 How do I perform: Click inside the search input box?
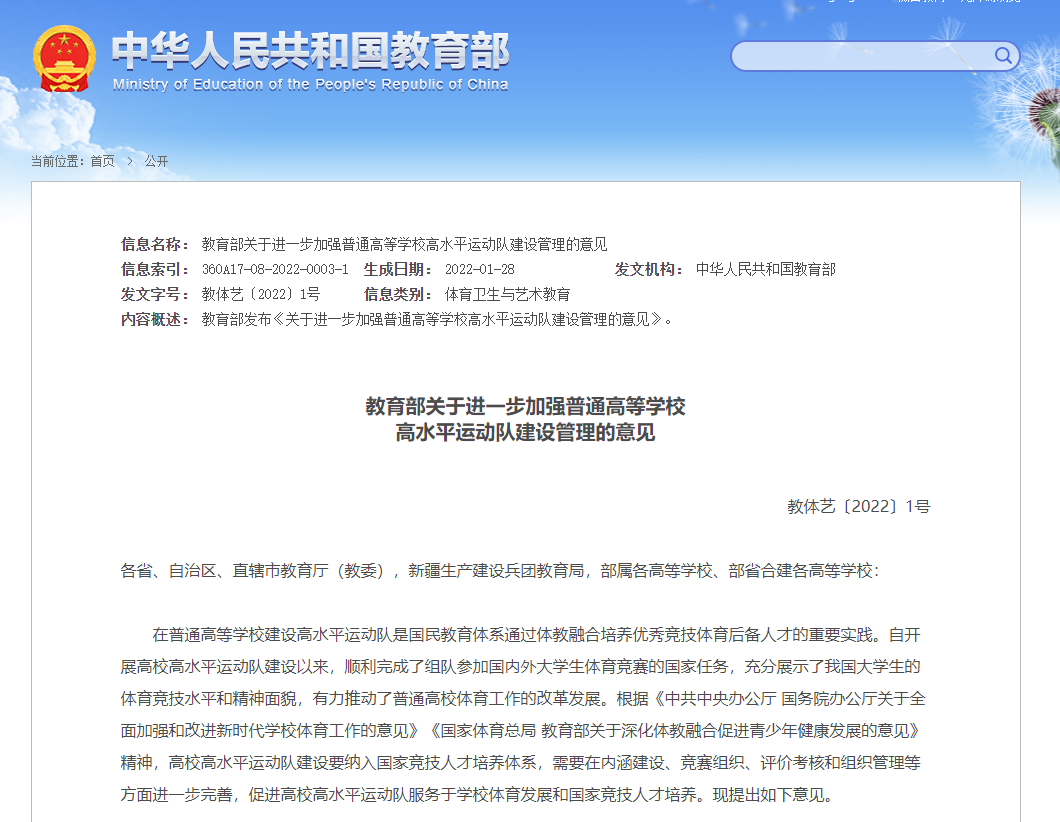(x=860, y=56)
